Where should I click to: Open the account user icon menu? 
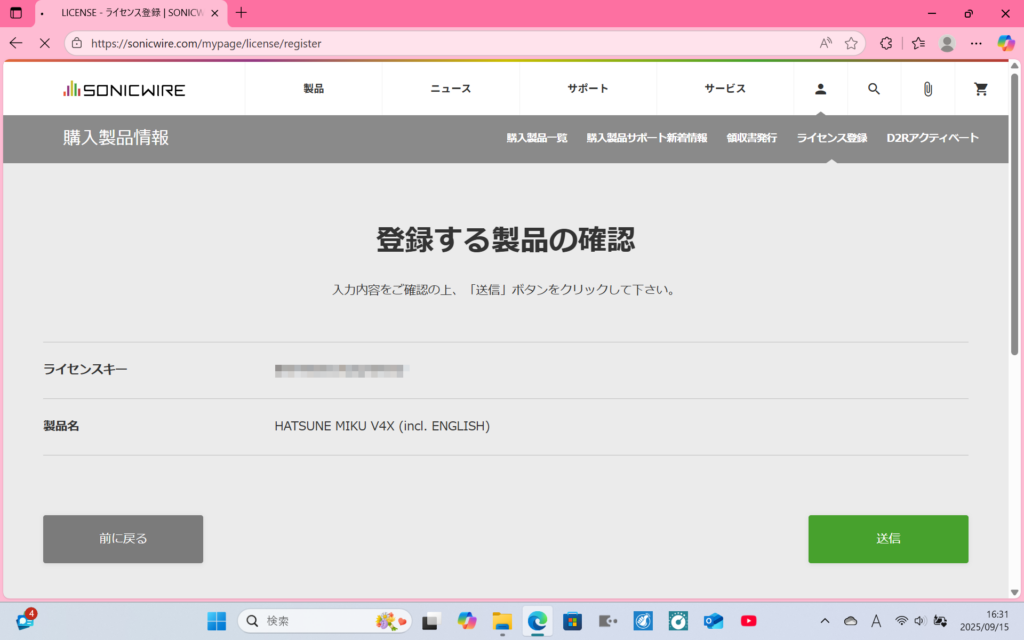point(820,89)
